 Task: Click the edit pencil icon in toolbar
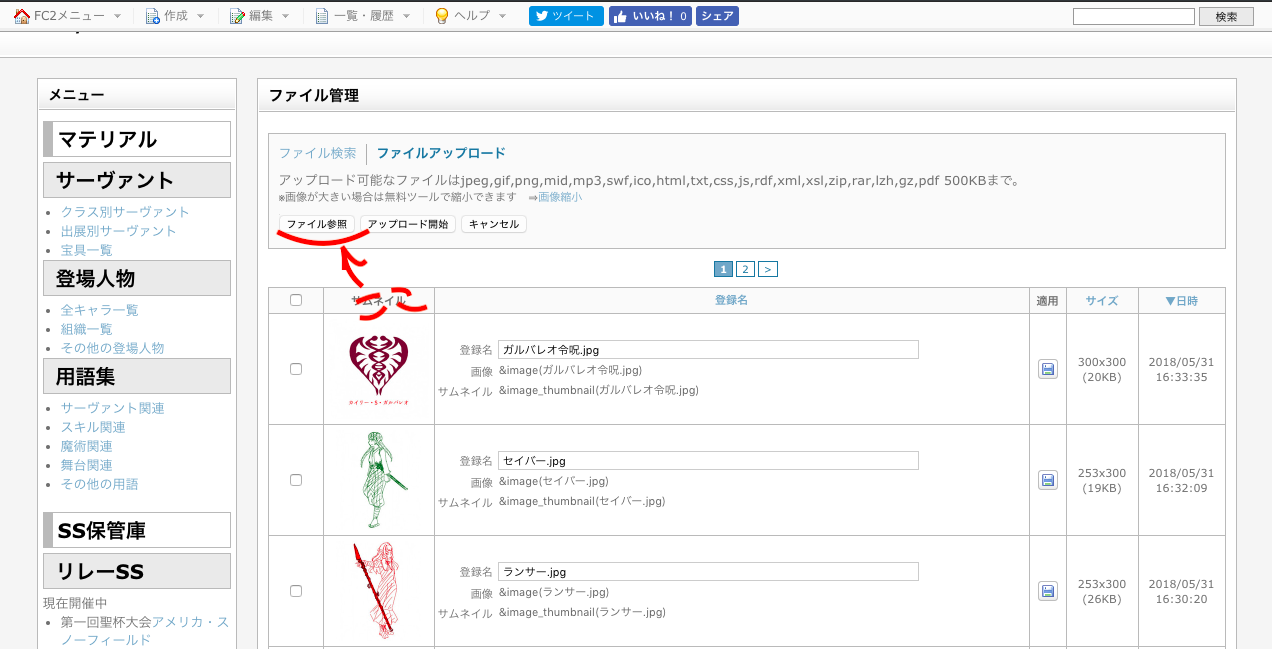click(237, 16)
